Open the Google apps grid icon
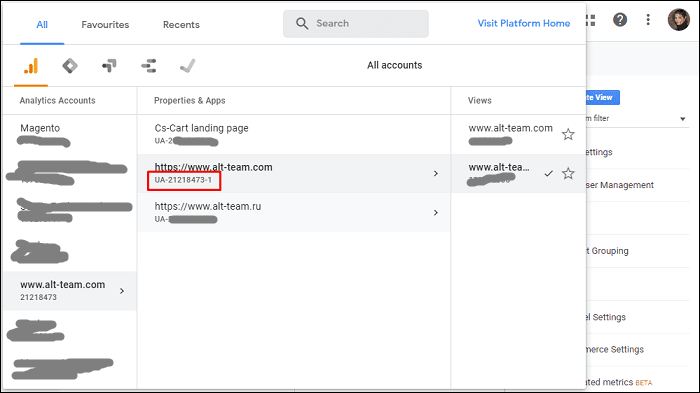The height and width of the screenshot is (393, 700). tap(590, 20)
